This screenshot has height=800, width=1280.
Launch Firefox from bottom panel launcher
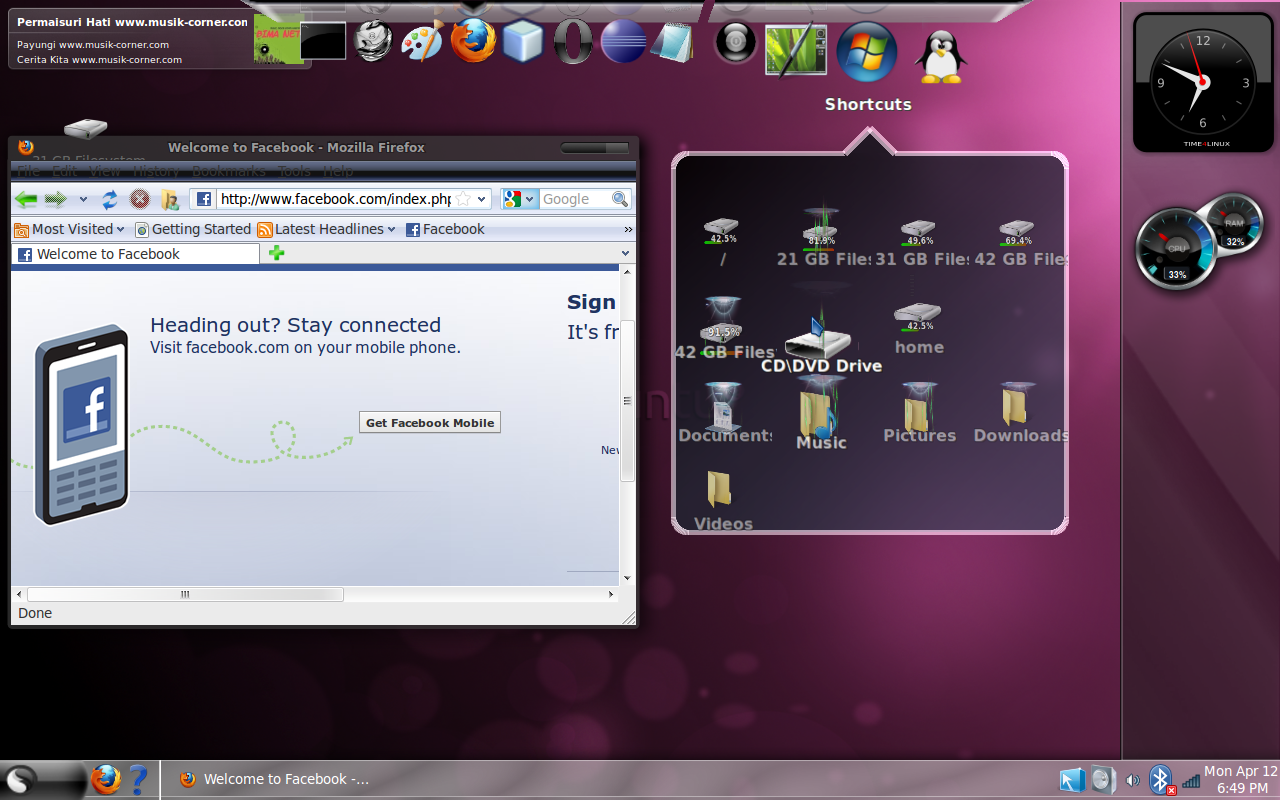pyautogui.click(x=106, y=779)
